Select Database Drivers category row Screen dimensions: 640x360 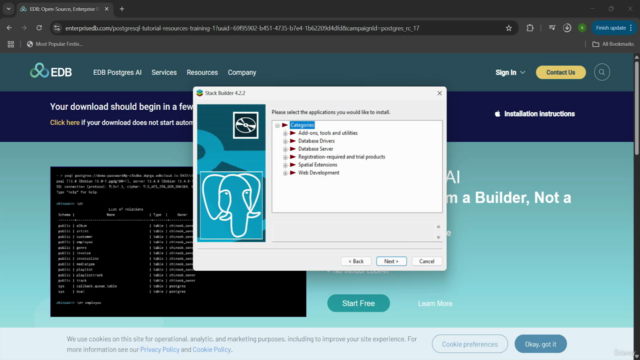[x=316, y=141]
